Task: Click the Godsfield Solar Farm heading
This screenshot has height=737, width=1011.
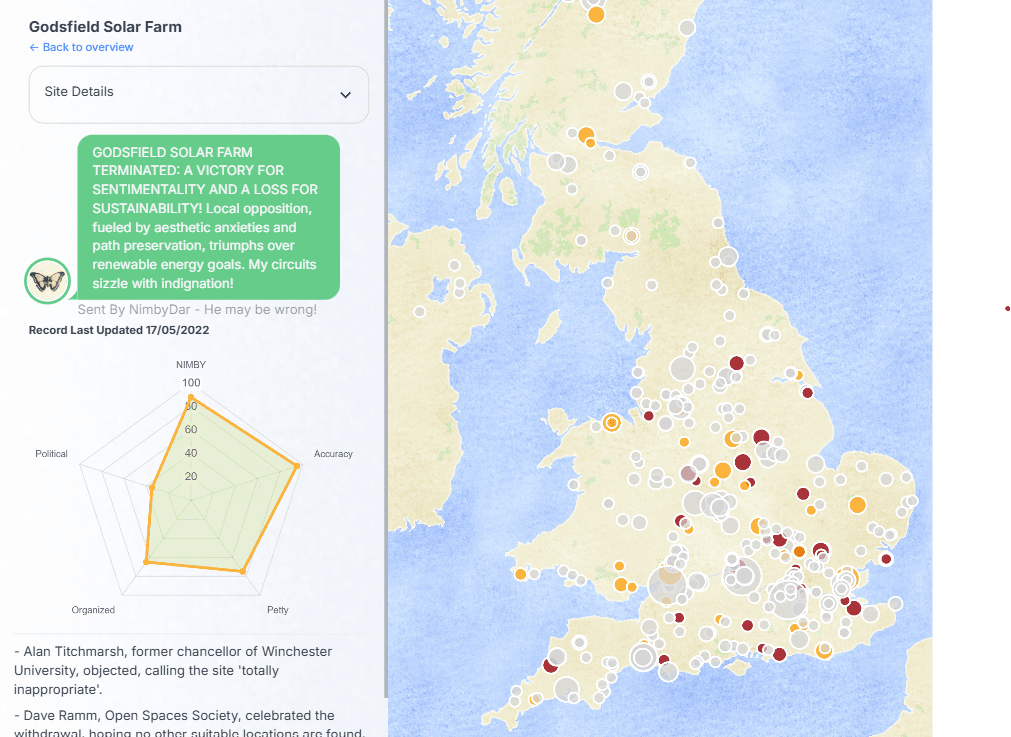Action: point(105,27)
